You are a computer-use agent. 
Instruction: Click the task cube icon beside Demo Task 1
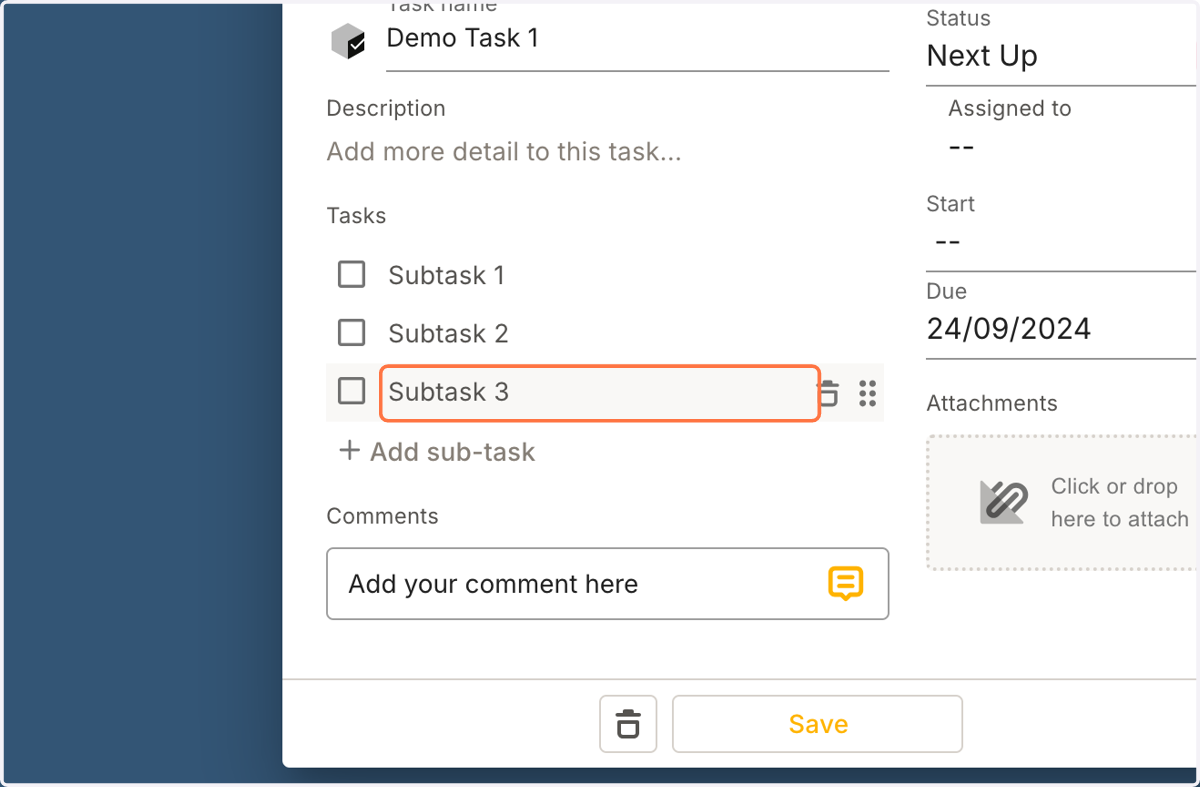click(348, 42)
